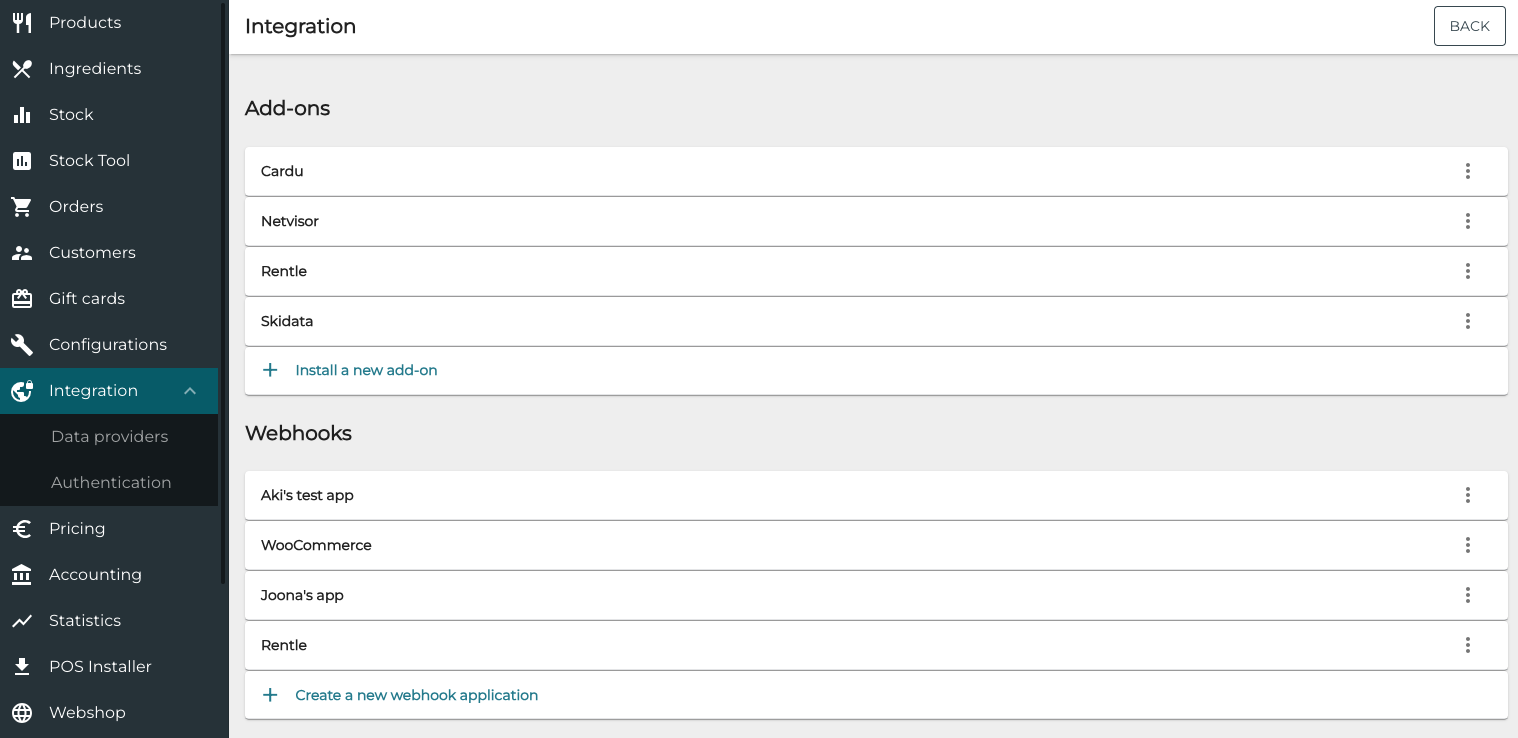The image size is (1518, 738).
Task: Click the Statistics trend line icon
Action: click(22, 620)
